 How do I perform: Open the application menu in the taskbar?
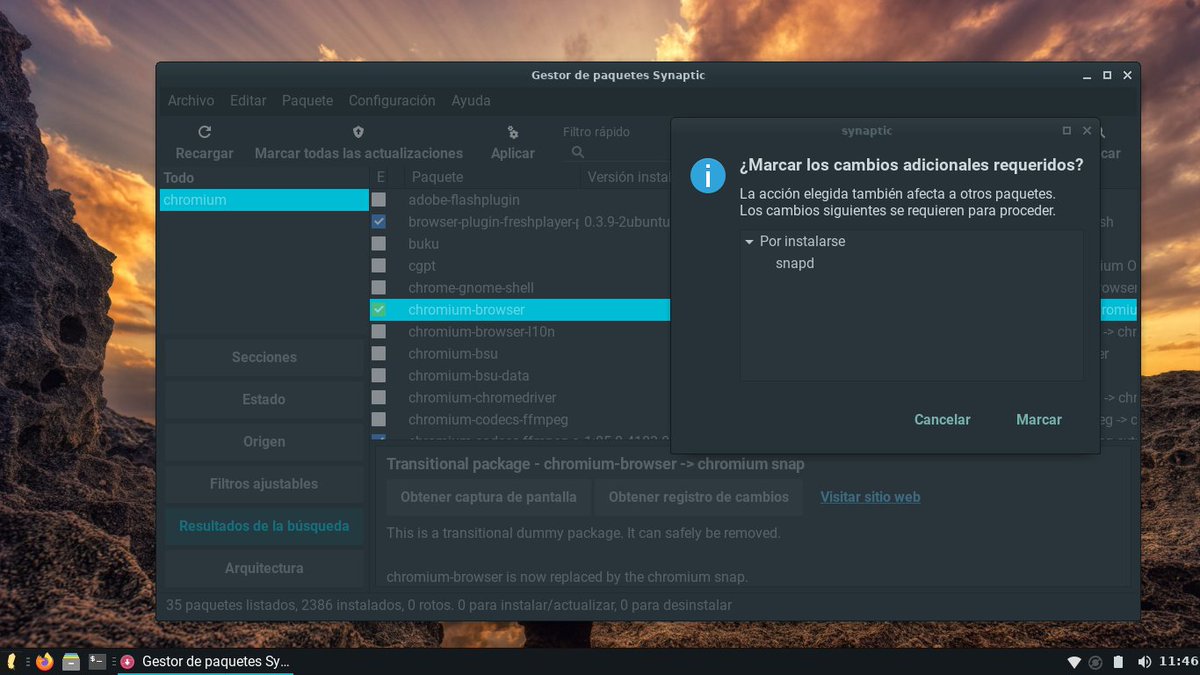[11, 662]
